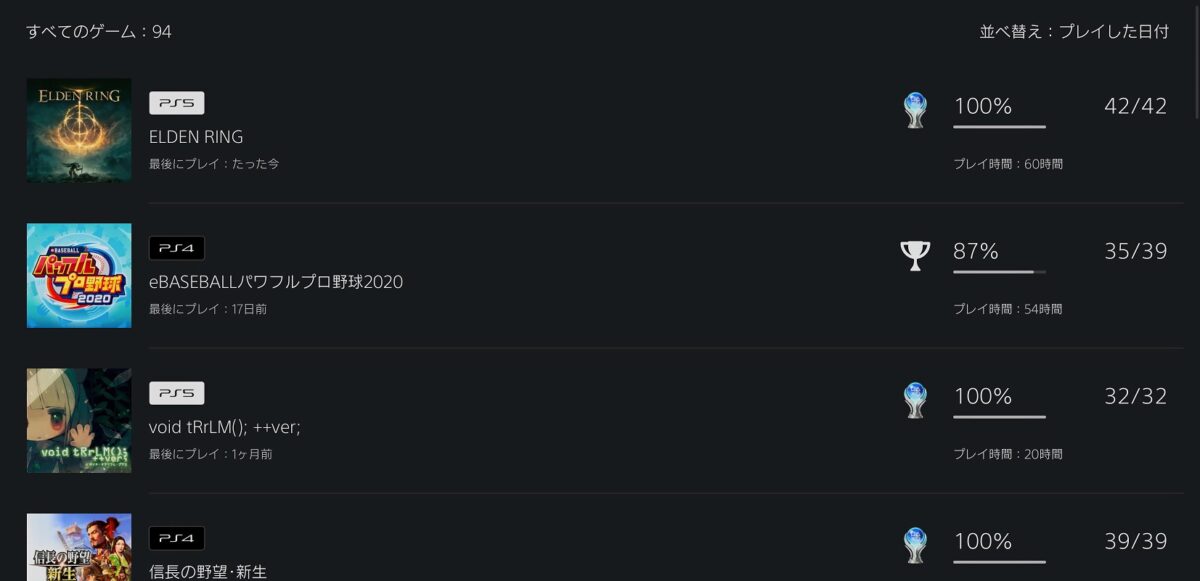Select the eBASEBALLパワフルプロ野球2020 title
The image size is (1200, 581).
[x=276, y=282]
